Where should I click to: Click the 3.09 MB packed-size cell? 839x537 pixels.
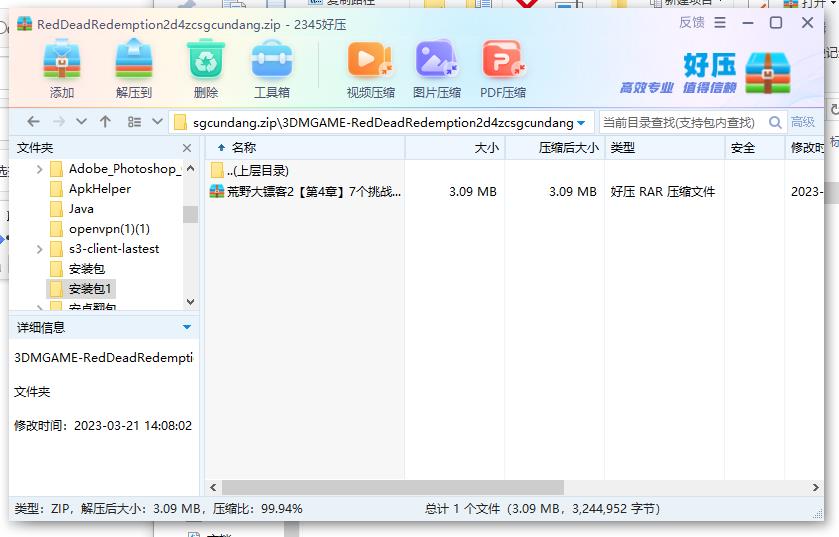(573, 191)
